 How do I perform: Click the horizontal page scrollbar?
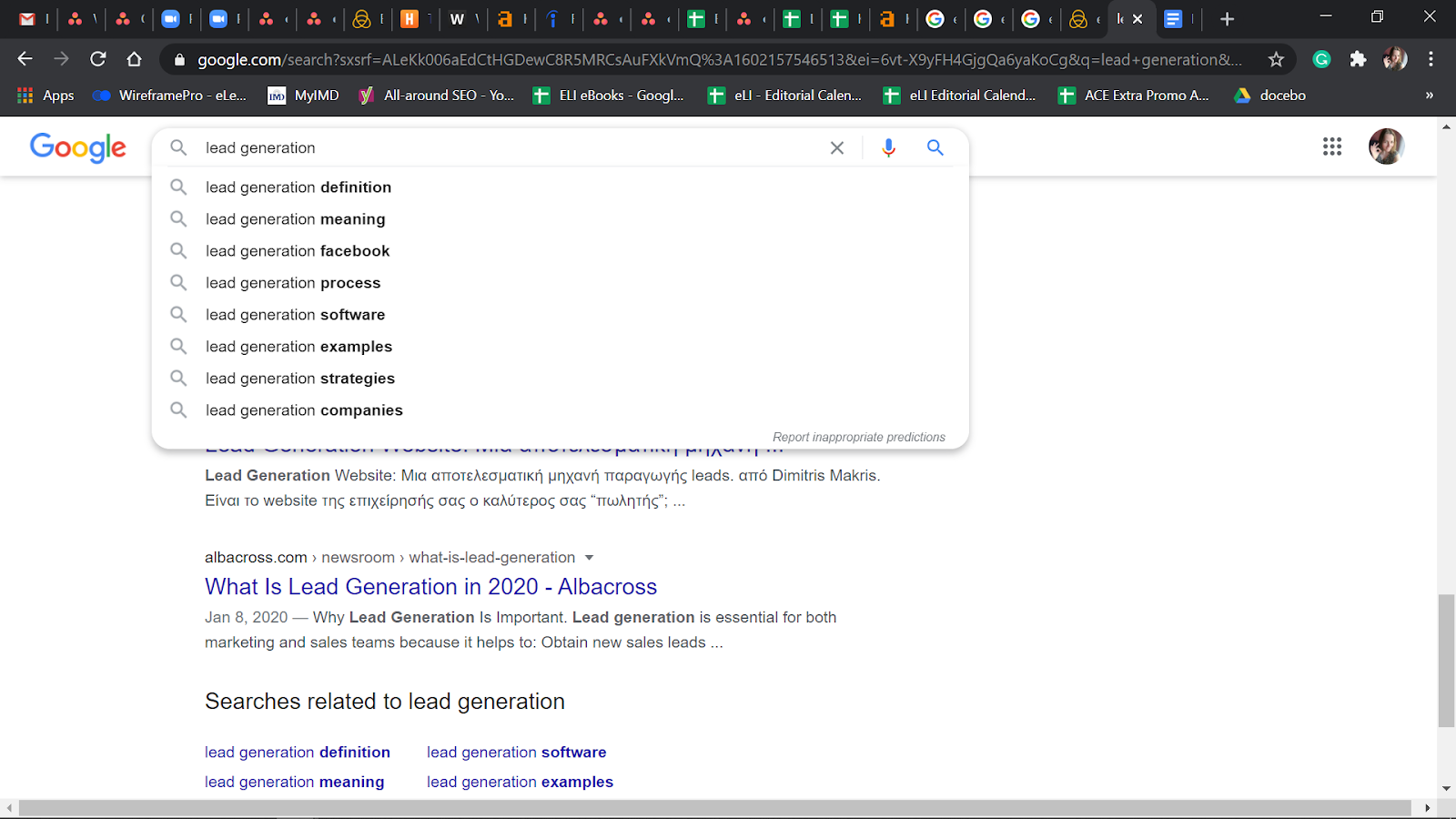(715, 808)
